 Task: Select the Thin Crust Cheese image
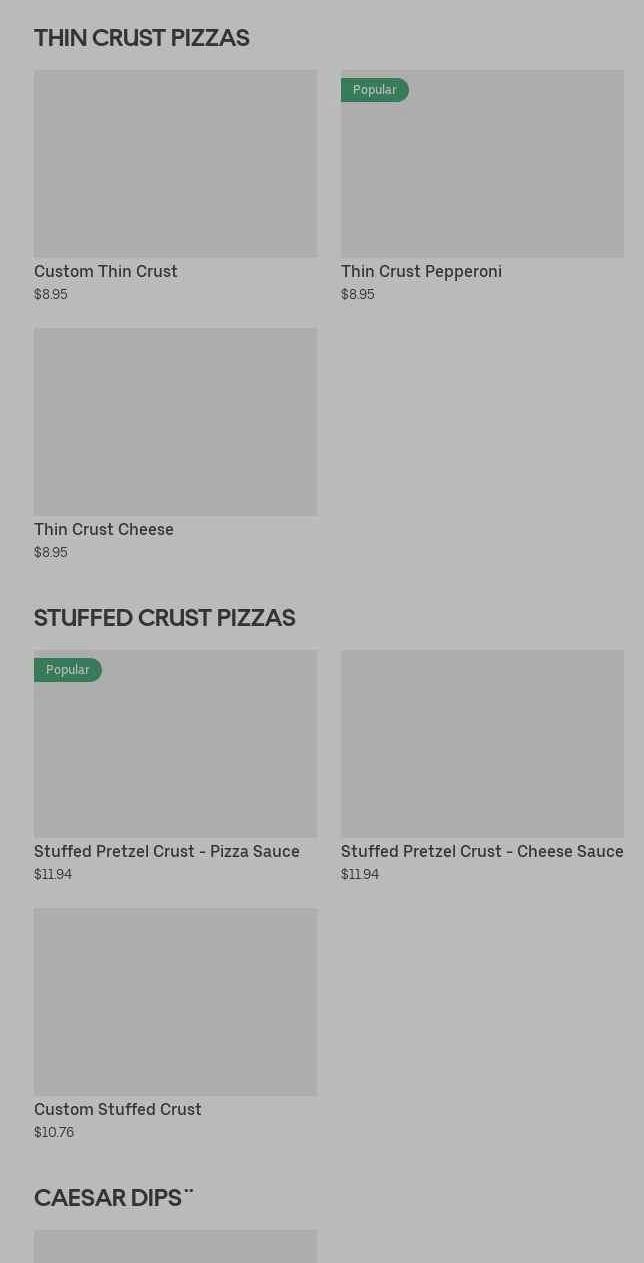click(x=175, y=422)
